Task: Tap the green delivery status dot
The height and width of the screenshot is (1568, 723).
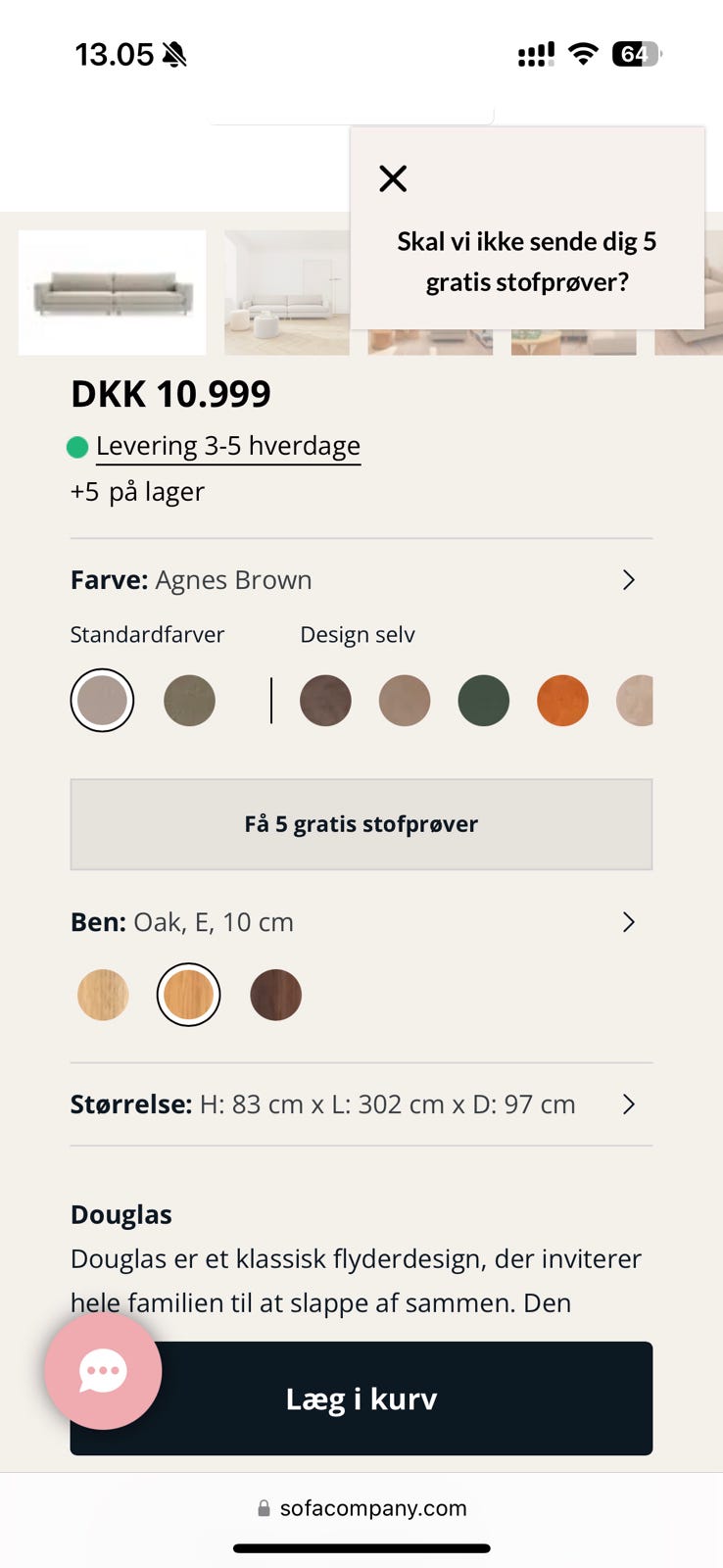Action: coord(77,448)
